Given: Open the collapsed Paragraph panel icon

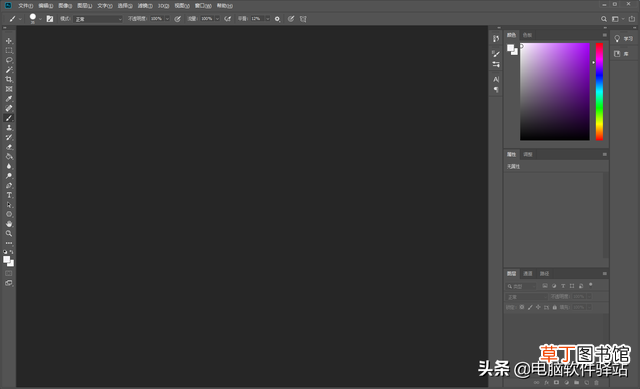Looking at the screenshot, I should 496,89.
